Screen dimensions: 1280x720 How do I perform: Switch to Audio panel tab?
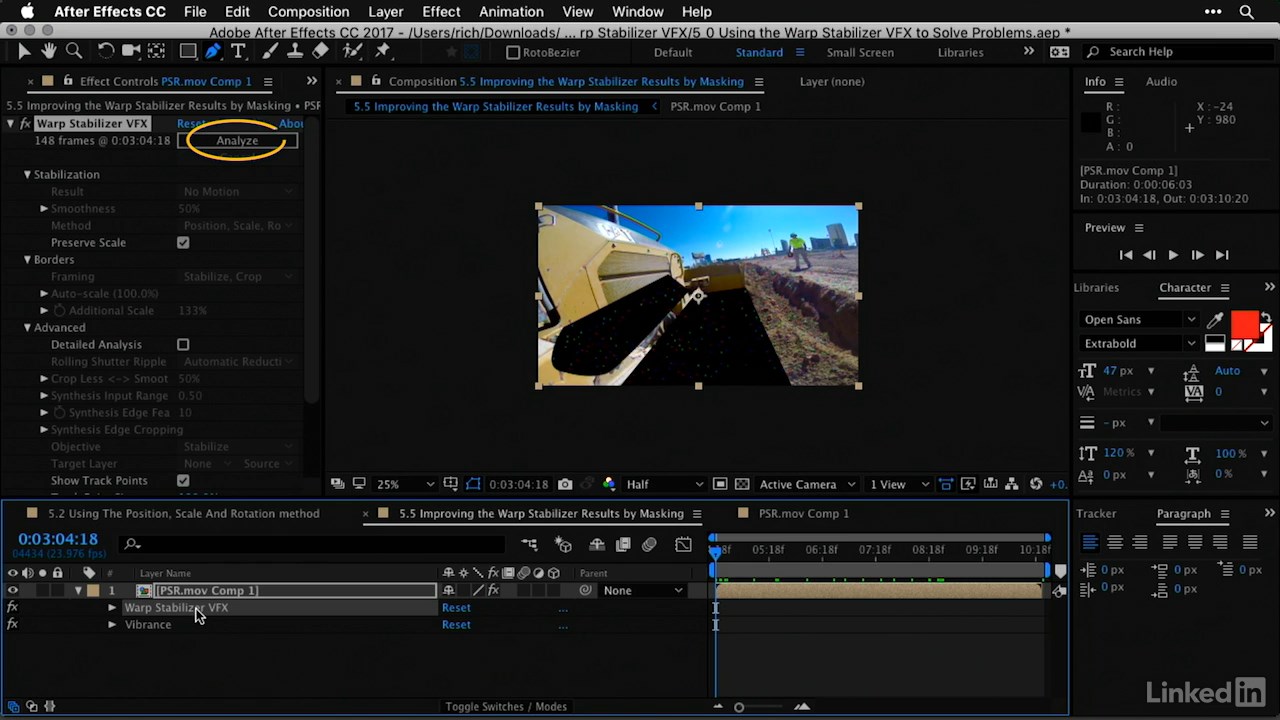(x=1161, y=81)
